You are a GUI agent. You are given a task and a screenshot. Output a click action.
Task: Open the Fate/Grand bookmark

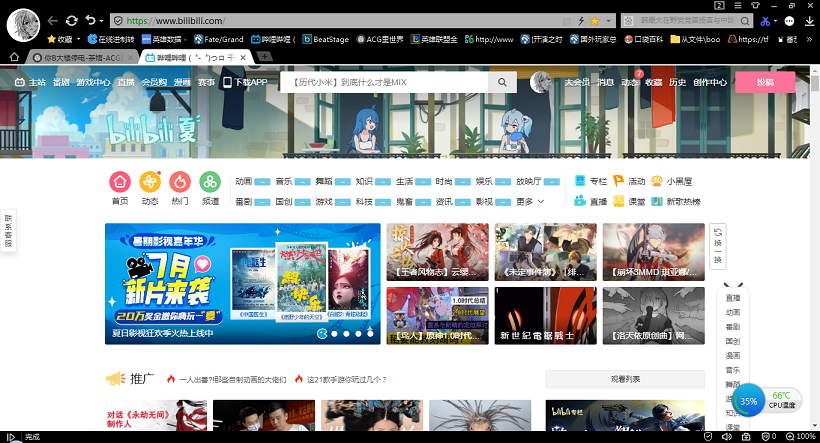[219, 39]
